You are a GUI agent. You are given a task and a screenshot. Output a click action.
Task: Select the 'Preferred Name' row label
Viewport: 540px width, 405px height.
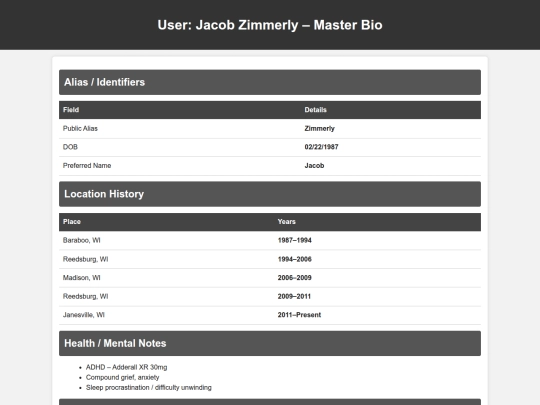click(x=87, y=166)
